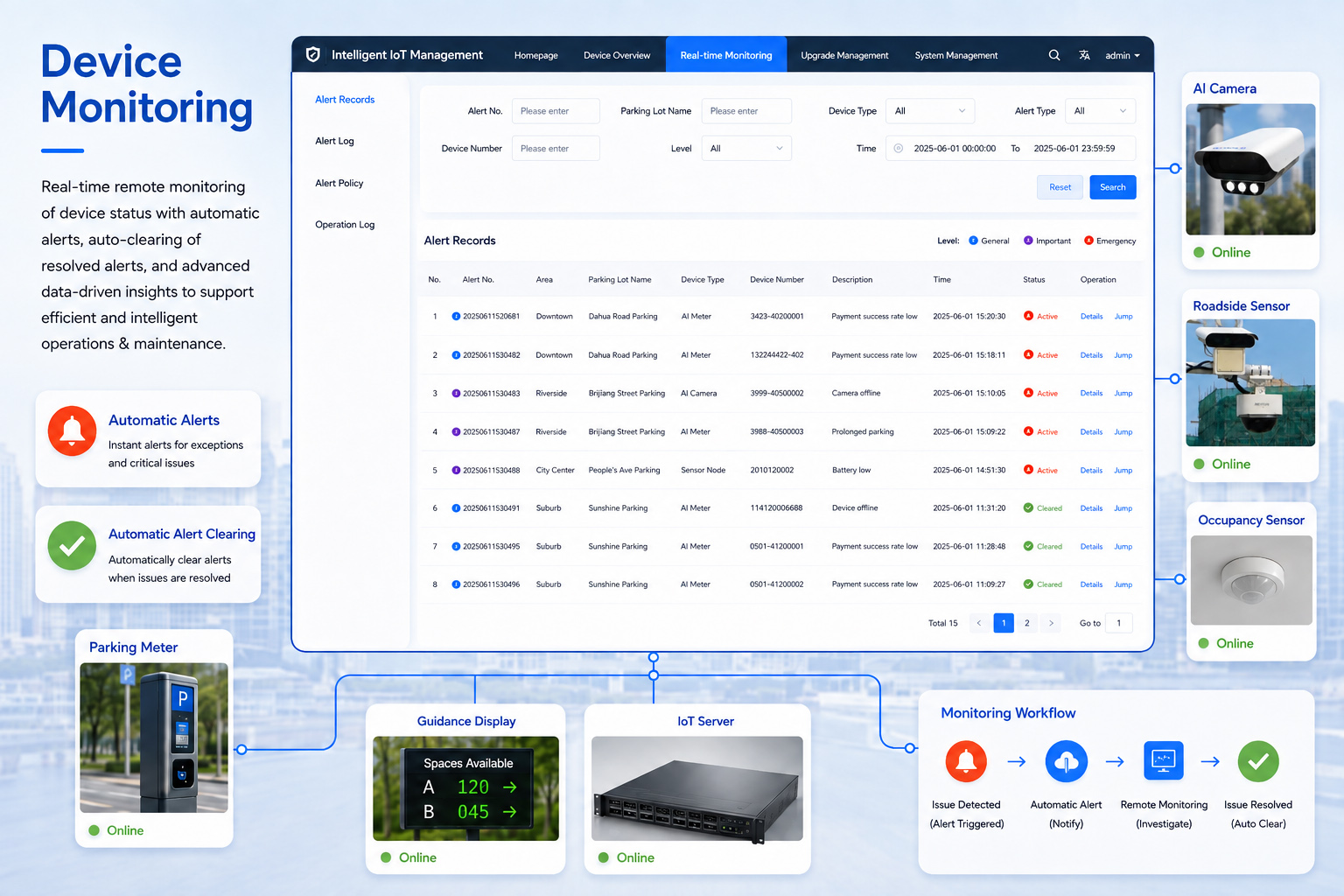The width and height of the screenshot is (1344, 896).
Task: Go to the next page arrow in pagination
Action: (1051, 623)
